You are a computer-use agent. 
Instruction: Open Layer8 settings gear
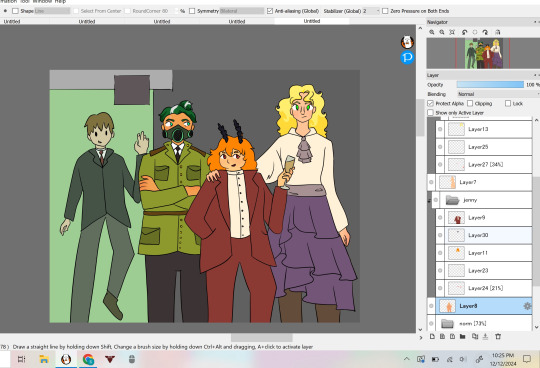tap(527, 306)
